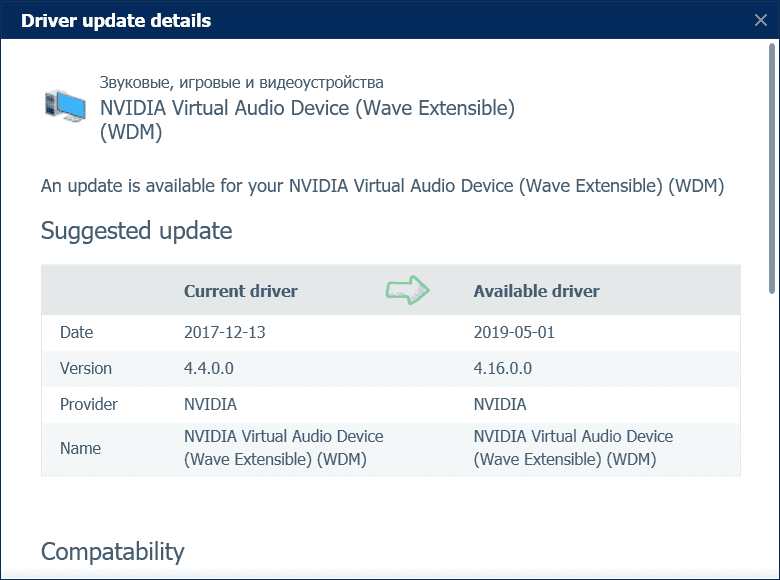Click NVIDIA provider in the Available driver column
Viewport: 780px width, 580px height.
pos(499,404)
